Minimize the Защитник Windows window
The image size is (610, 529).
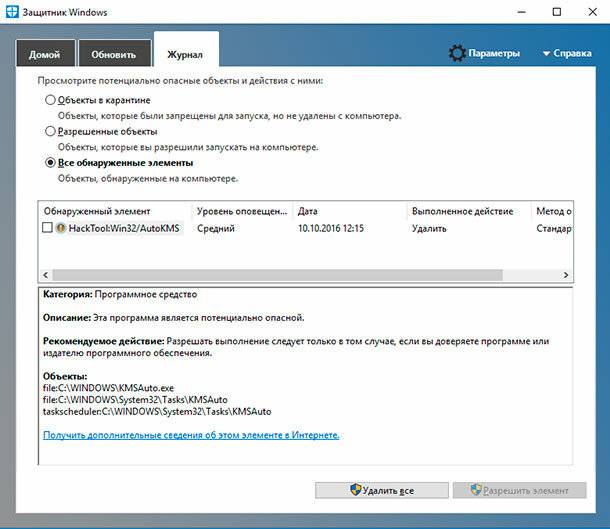(x=522, y=12)
